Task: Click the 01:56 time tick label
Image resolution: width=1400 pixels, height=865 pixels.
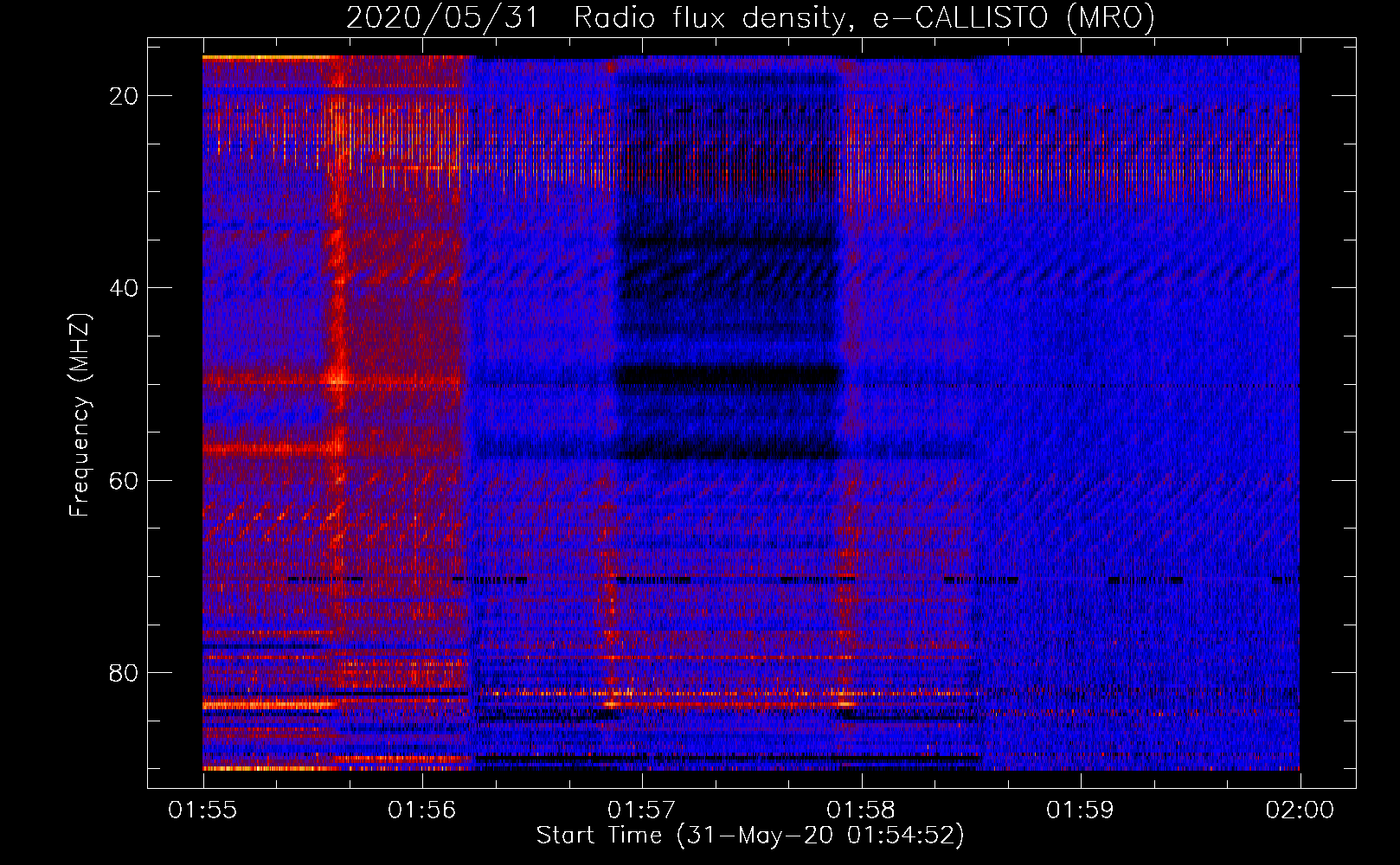Action: click(x=422, y=811)
